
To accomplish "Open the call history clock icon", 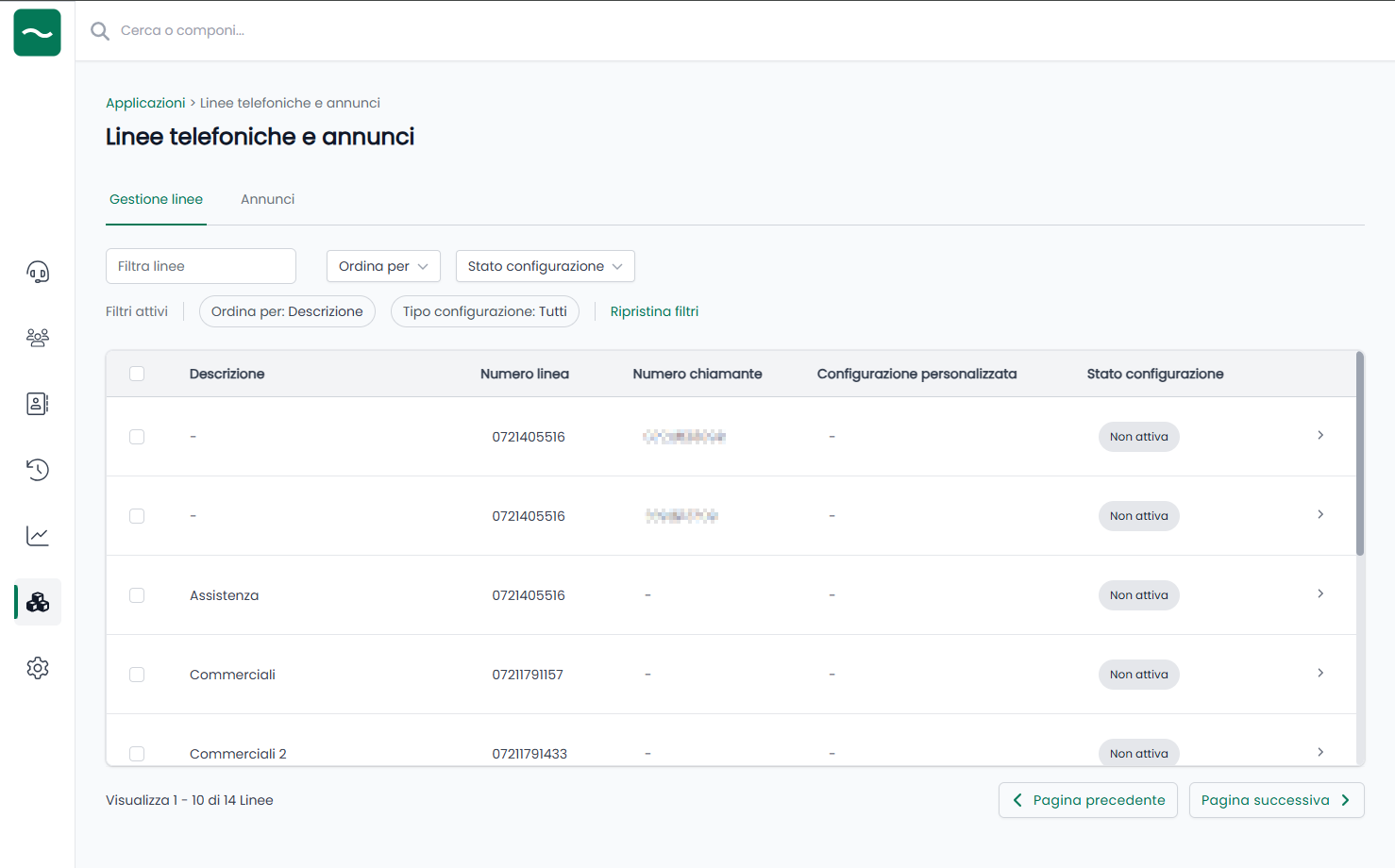I will 38,470.
